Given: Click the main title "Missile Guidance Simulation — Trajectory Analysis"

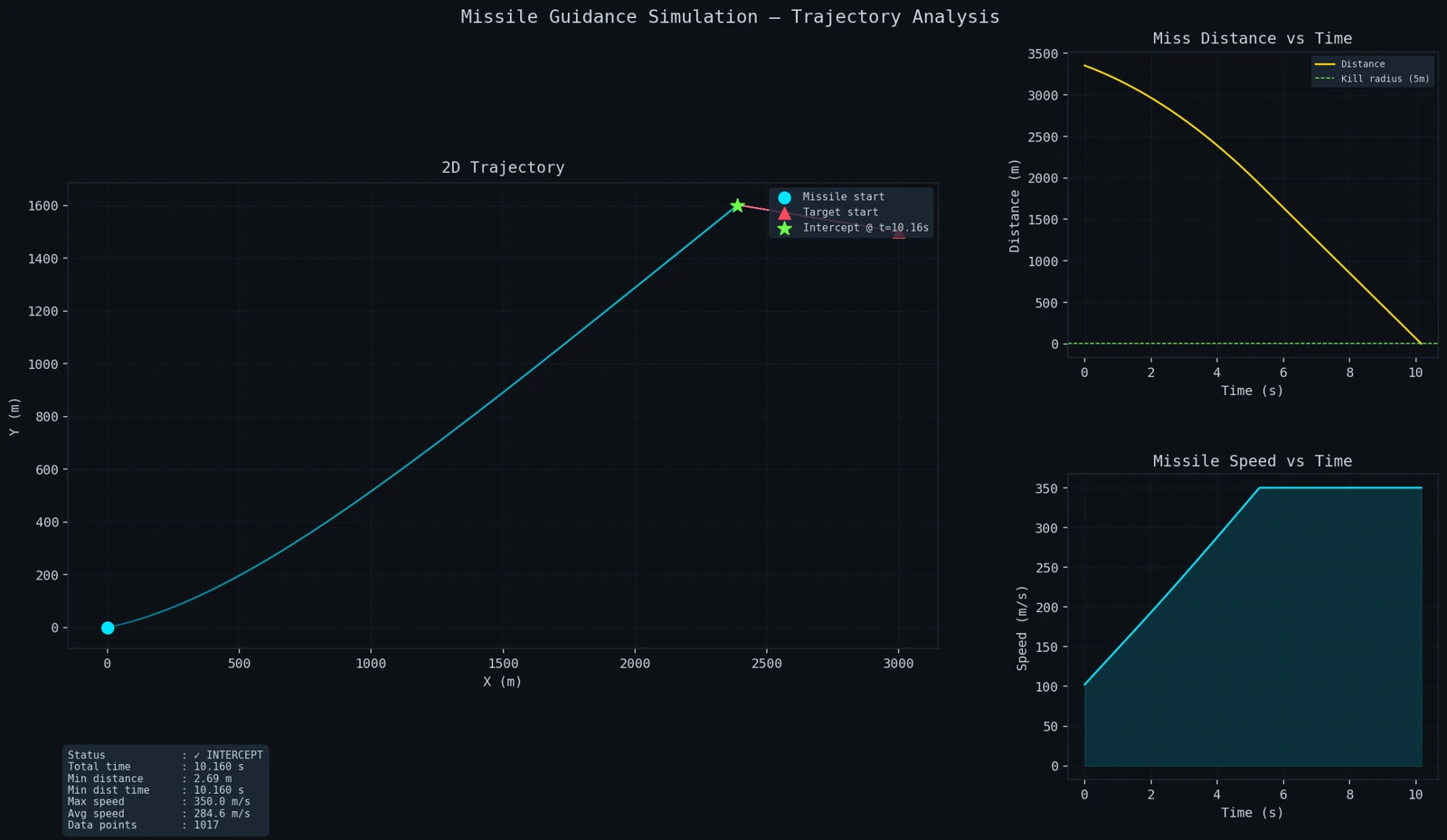Looking at the screenshot, I should (730, 17).
